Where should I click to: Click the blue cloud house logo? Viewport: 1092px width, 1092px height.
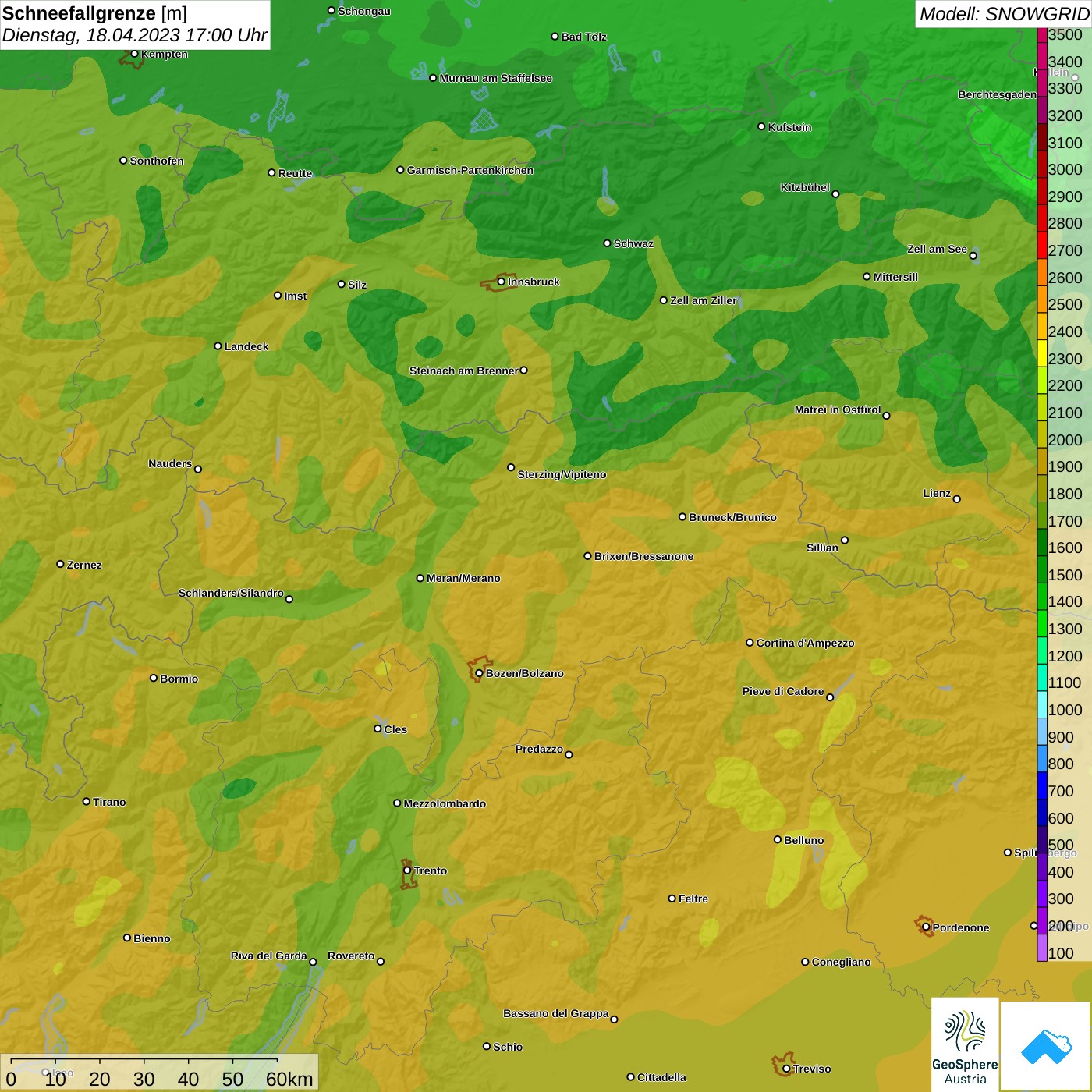point(1046,1046)
